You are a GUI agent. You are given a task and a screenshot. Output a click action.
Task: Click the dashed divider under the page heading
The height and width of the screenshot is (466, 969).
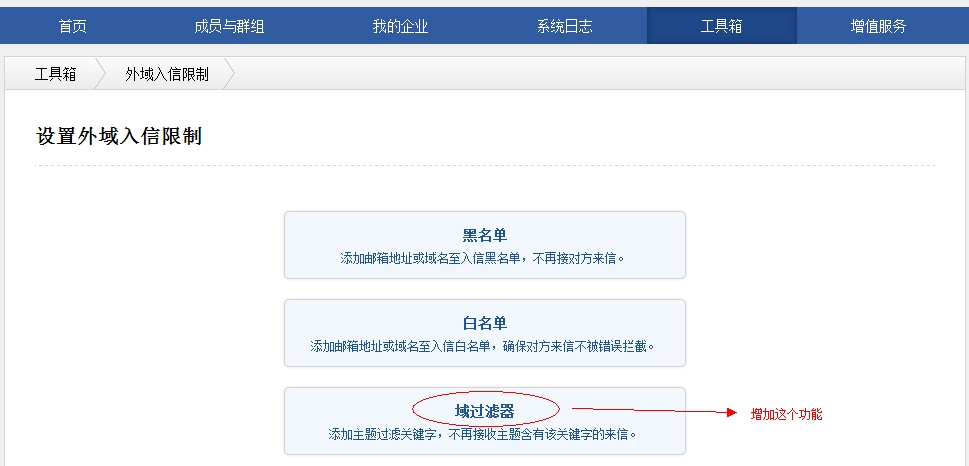pos(485,166)
